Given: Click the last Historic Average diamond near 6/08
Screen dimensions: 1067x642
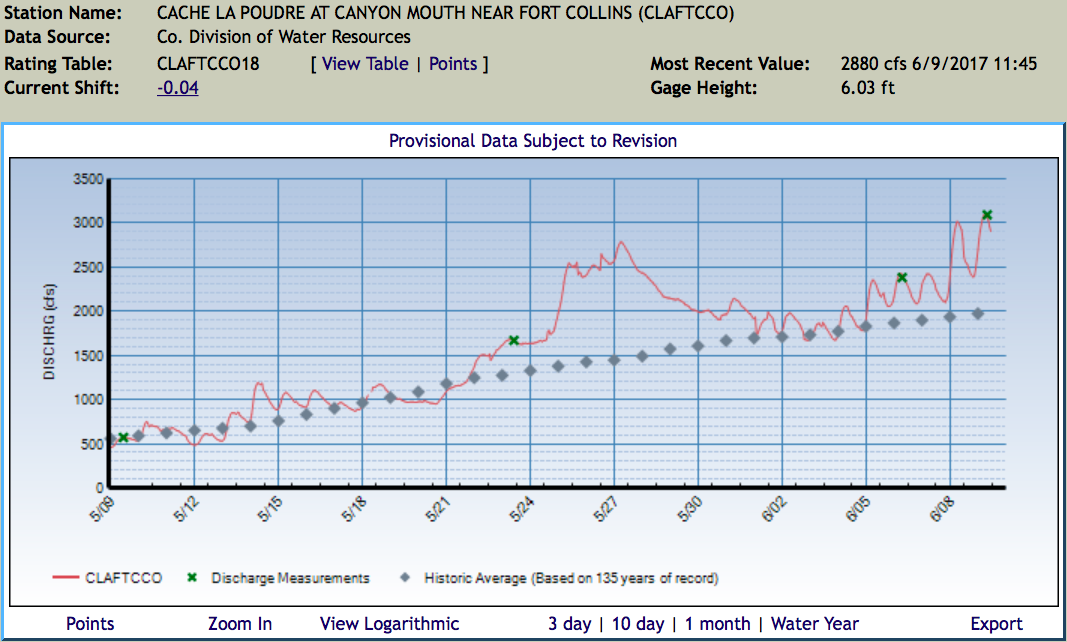Looking at the screenshot, I should click(x=978, y=313).
